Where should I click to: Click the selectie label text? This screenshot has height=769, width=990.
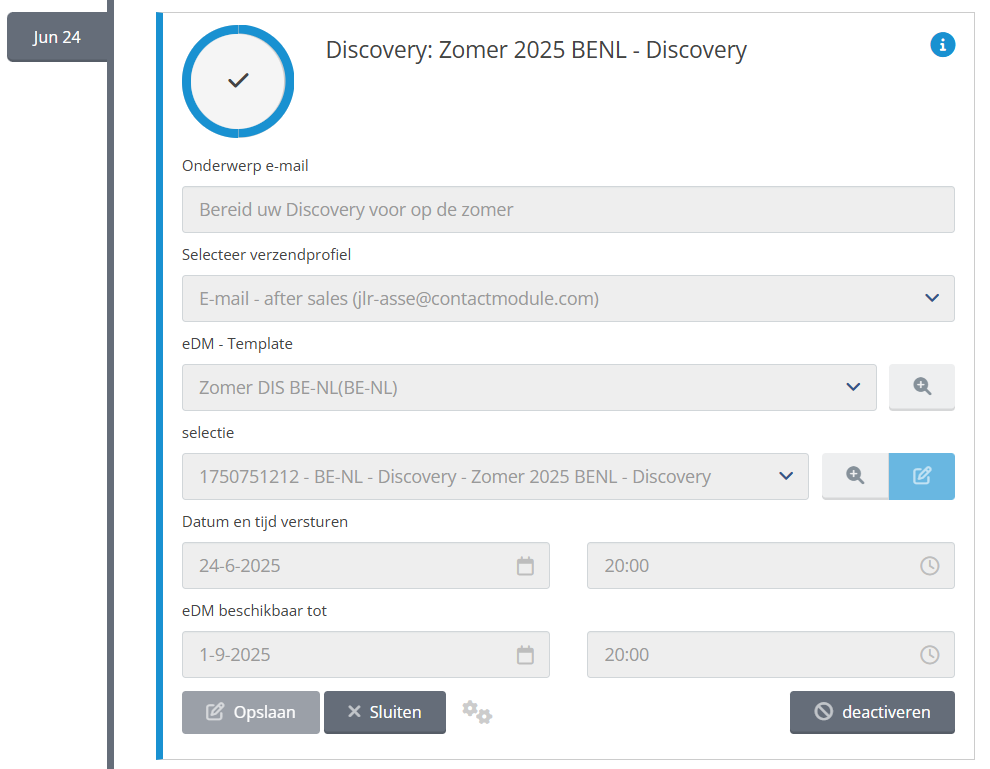pyautogui.click(x=208, y=432)
